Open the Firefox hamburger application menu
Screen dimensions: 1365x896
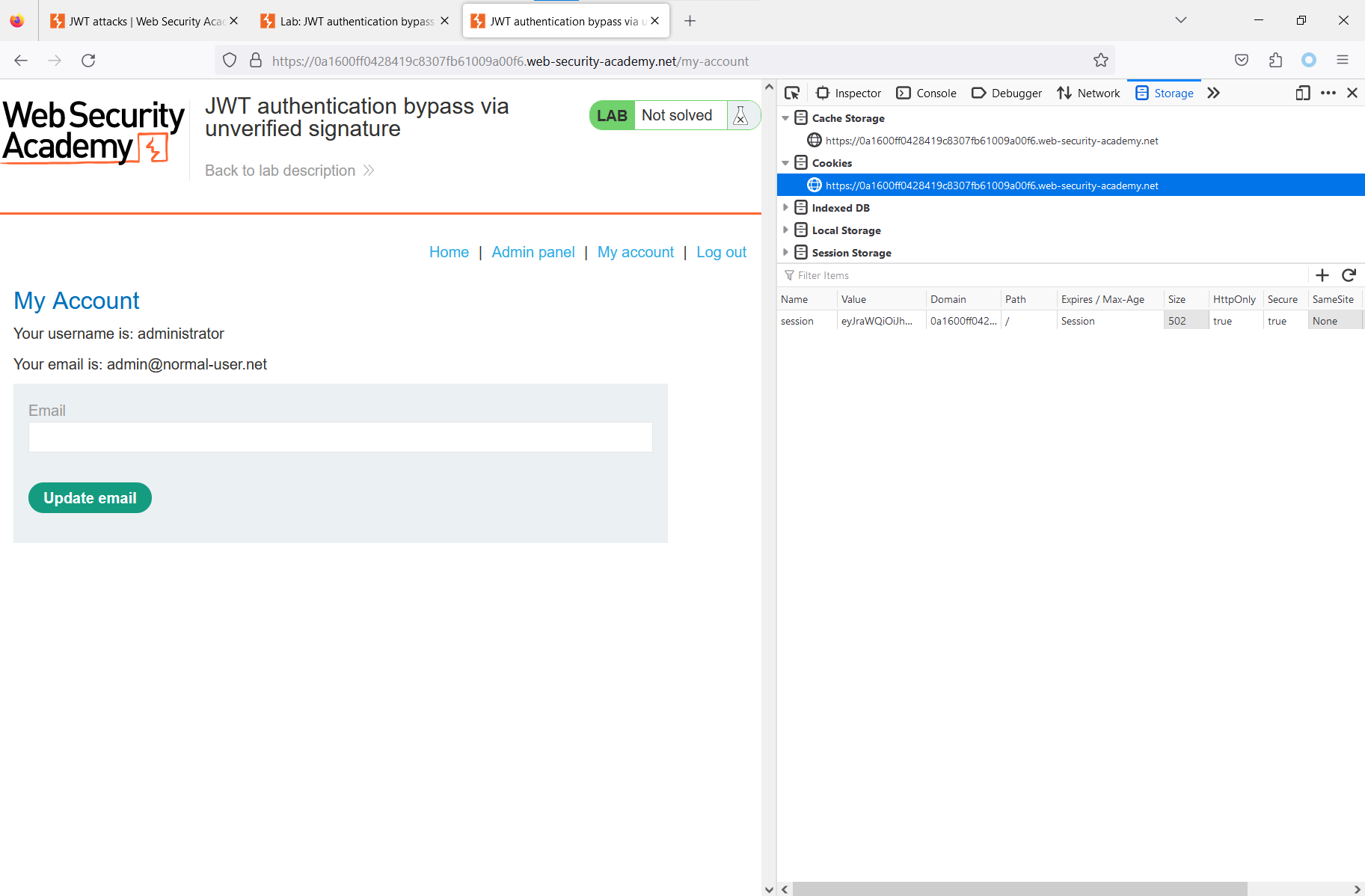point(1343,61)
